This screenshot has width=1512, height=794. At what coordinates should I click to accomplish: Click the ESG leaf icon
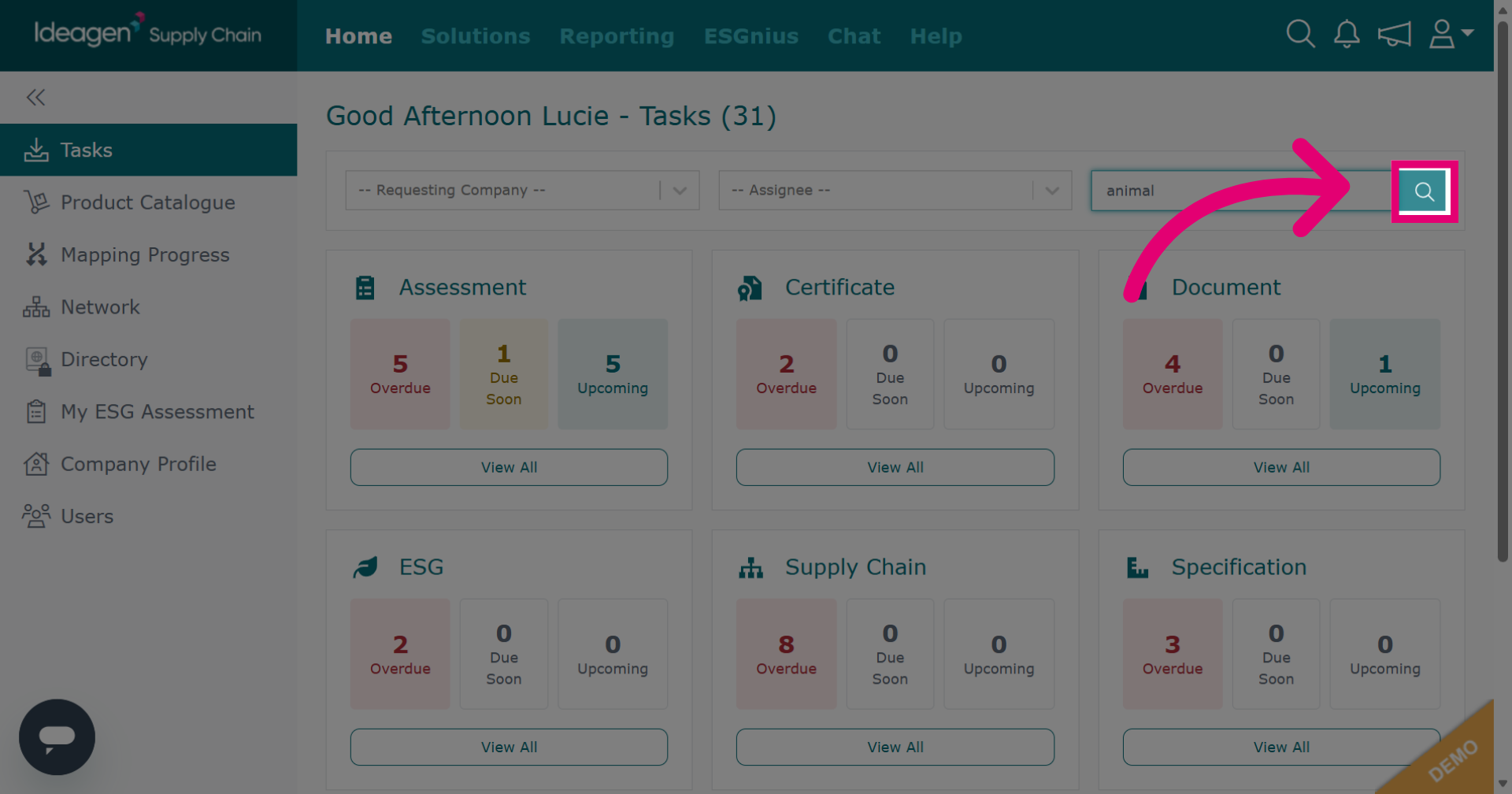pyautogui.click(x=365, y=567)
